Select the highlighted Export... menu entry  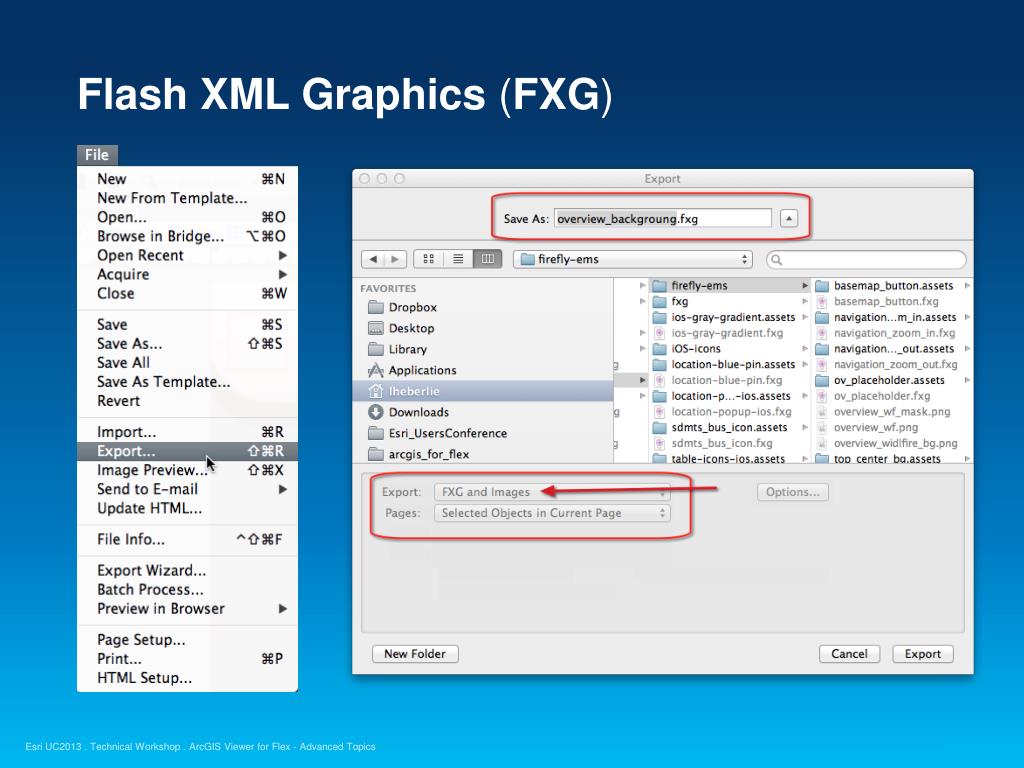pyautogui.click(x=187, y=451)
